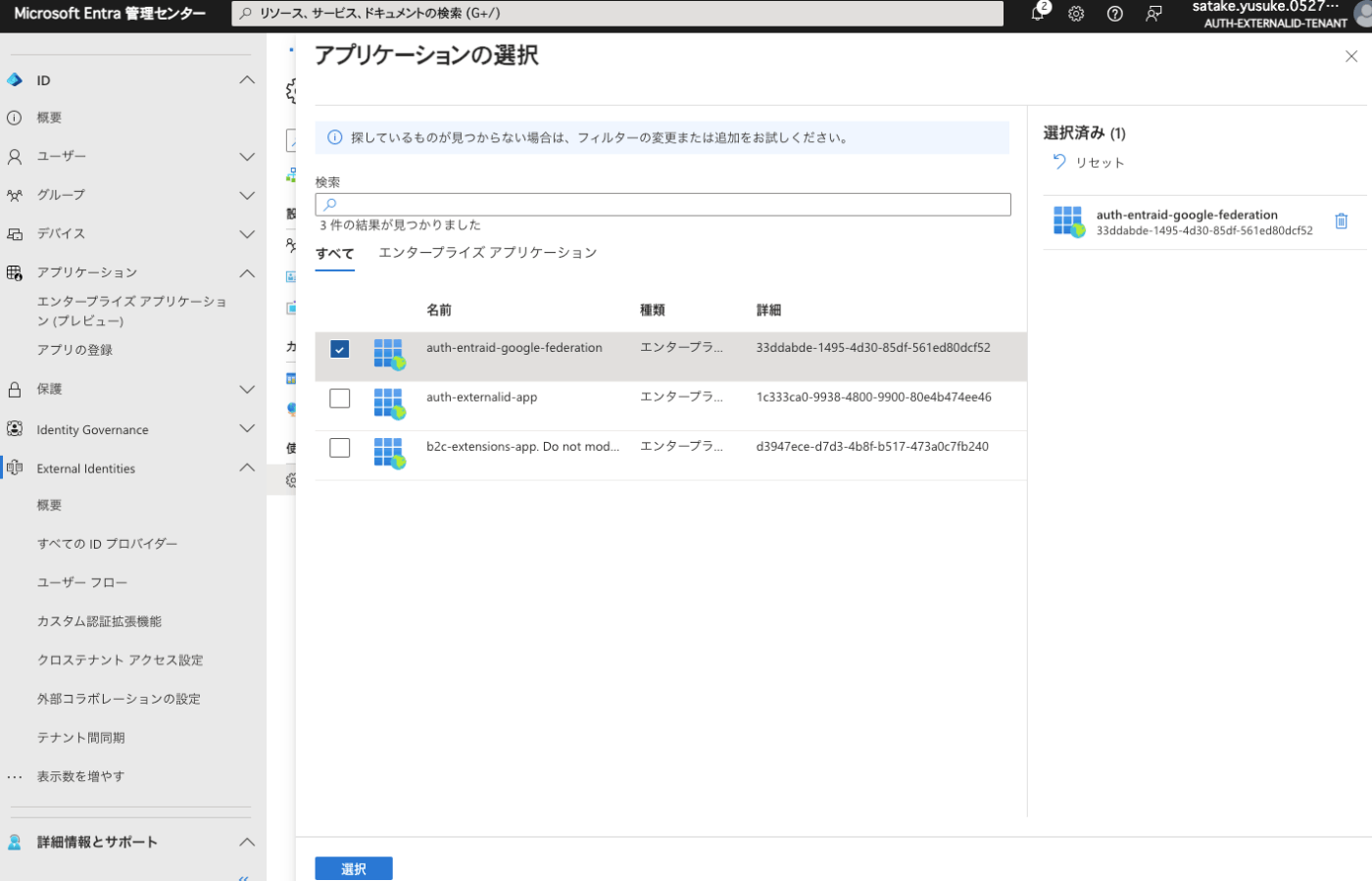Click the top resource search bar

tap(617, 14)
